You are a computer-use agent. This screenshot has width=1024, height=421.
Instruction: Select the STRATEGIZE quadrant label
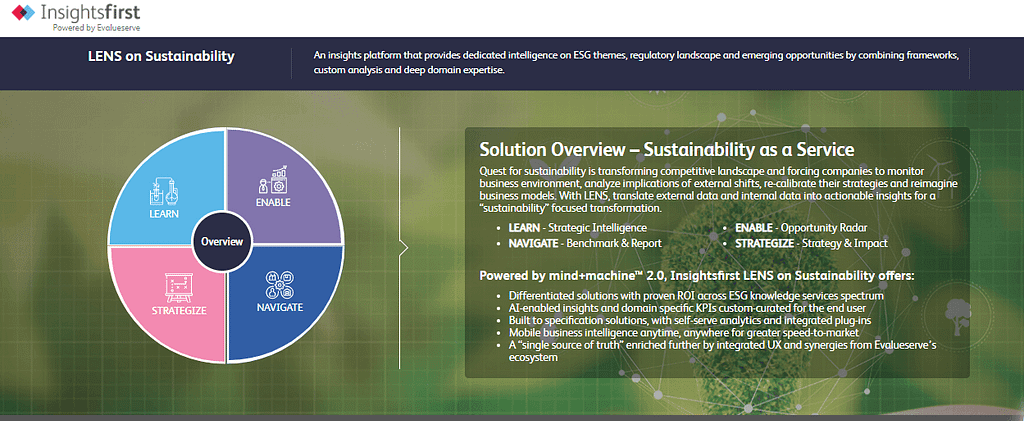click(179, 310)
